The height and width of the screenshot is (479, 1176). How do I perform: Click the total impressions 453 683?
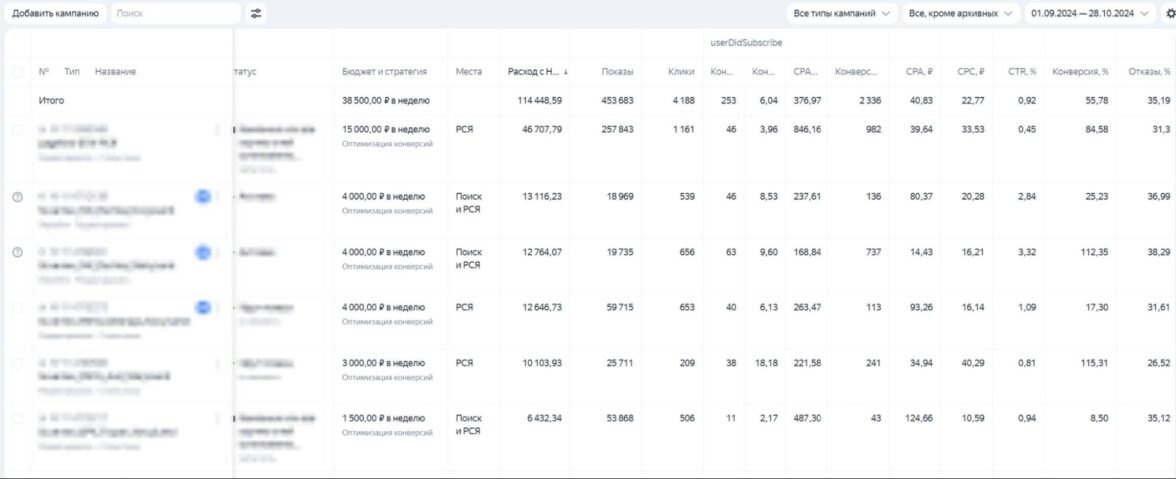click(x=617, y=100)
